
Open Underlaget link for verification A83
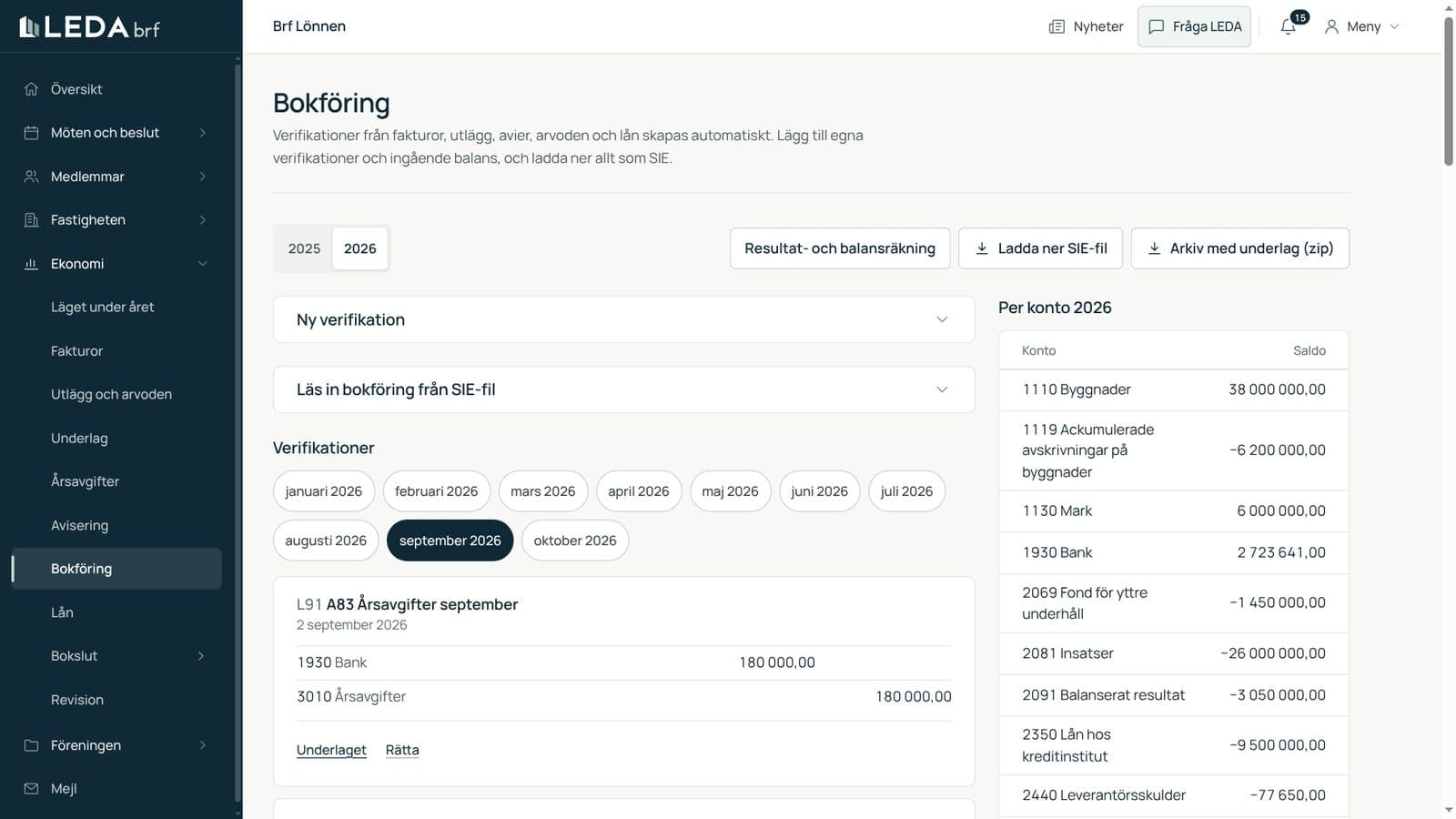point(331,750)
